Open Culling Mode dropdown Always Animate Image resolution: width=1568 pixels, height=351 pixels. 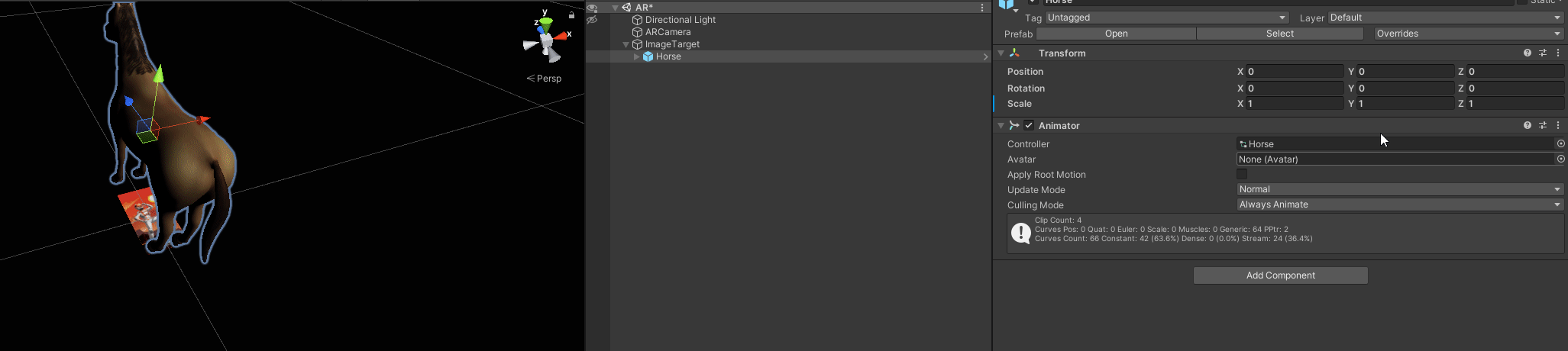pos(1400,204)
